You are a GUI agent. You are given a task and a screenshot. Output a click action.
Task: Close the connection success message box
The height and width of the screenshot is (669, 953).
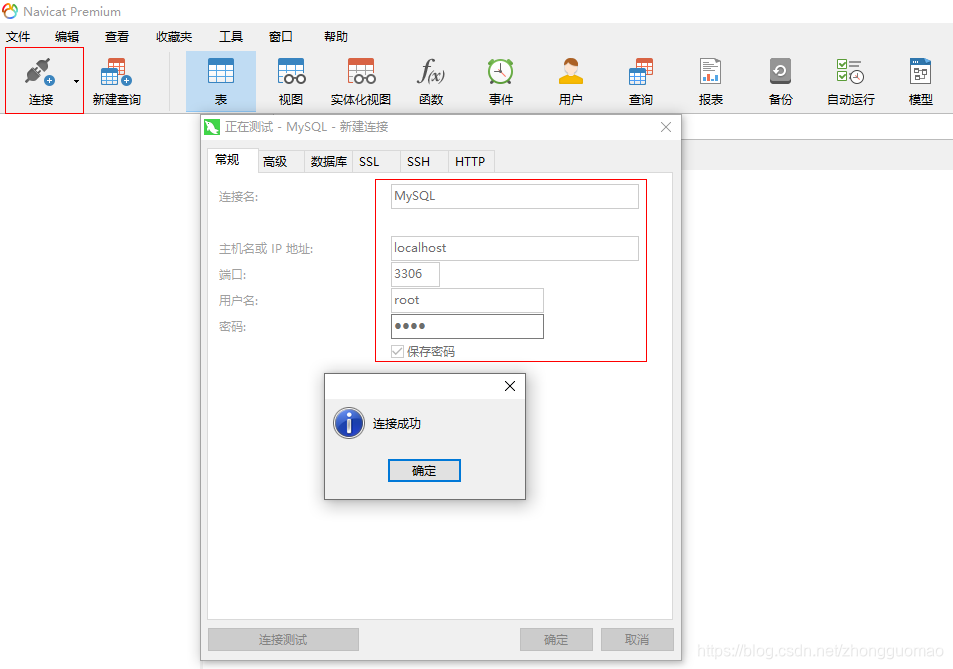coord(510,386)
